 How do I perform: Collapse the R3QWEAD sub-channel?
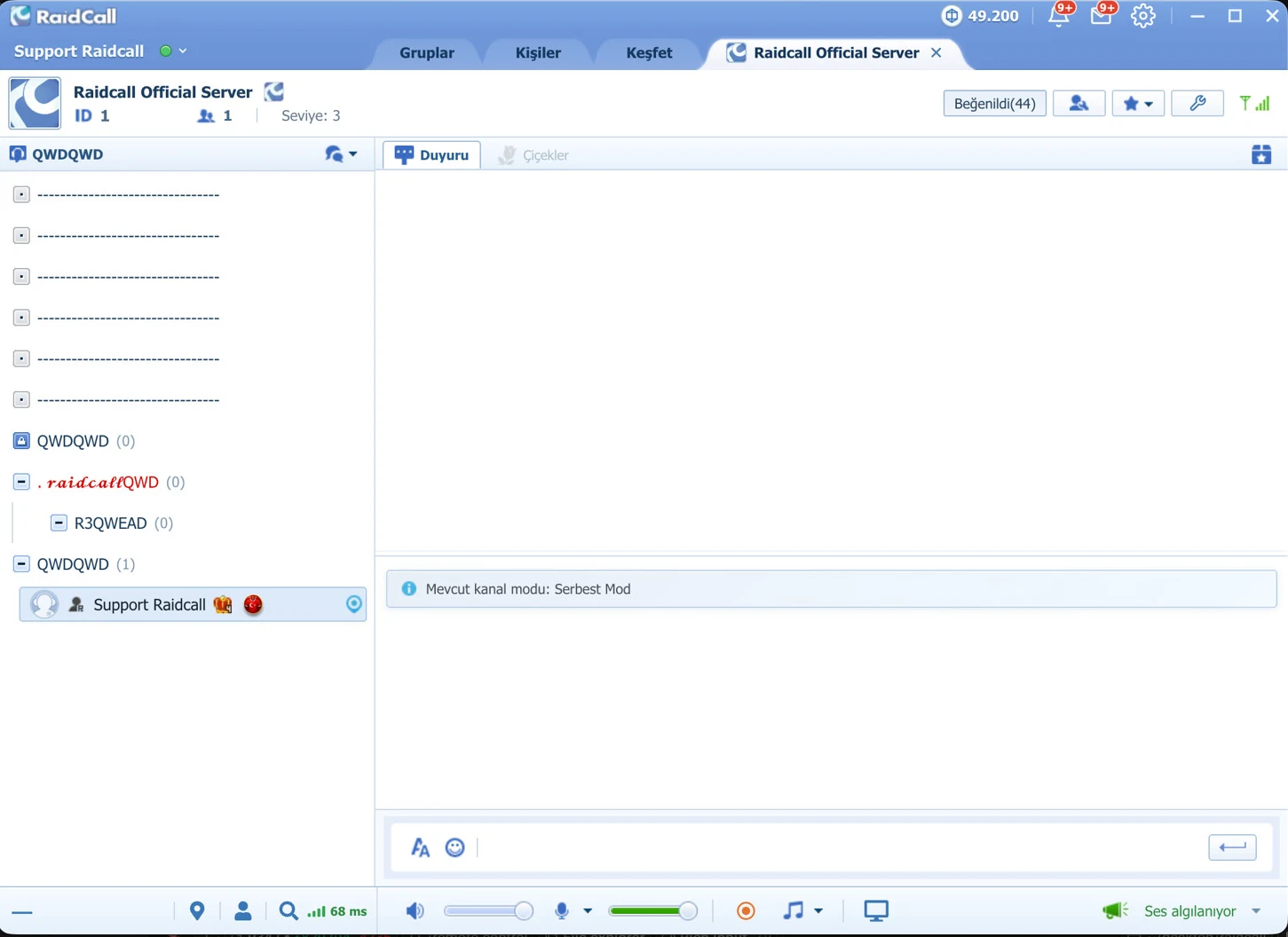59,523
